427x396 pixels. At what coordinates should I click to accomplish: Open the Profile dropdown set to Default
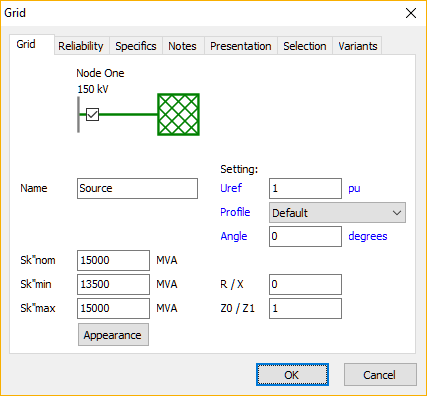click(x=337, y=212)
